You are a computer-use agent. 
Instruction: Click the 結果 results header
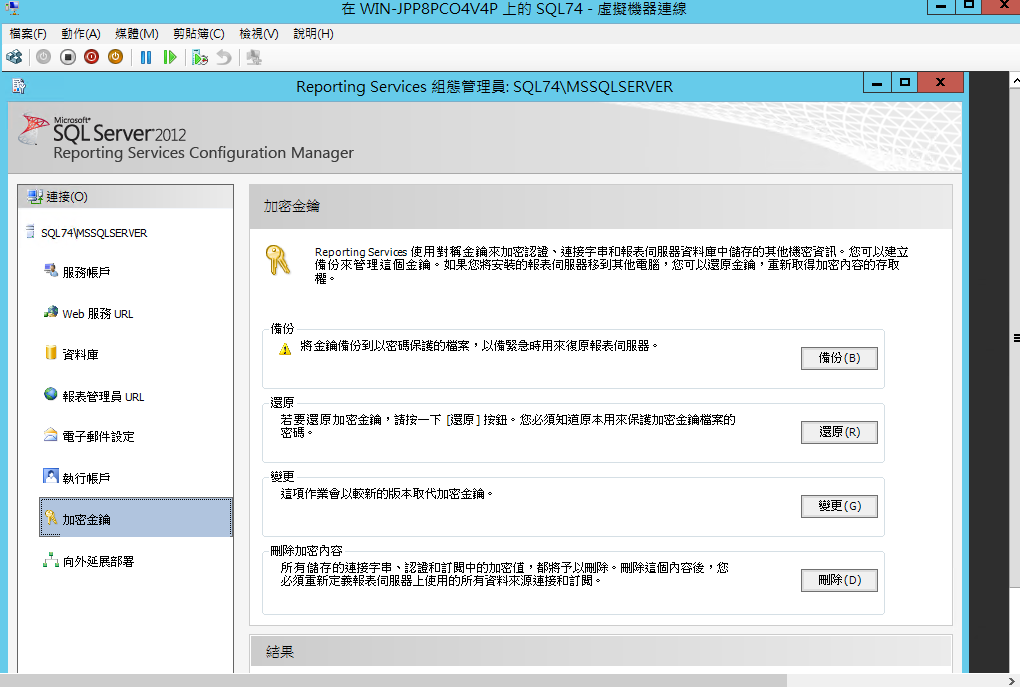coord(600,651)
